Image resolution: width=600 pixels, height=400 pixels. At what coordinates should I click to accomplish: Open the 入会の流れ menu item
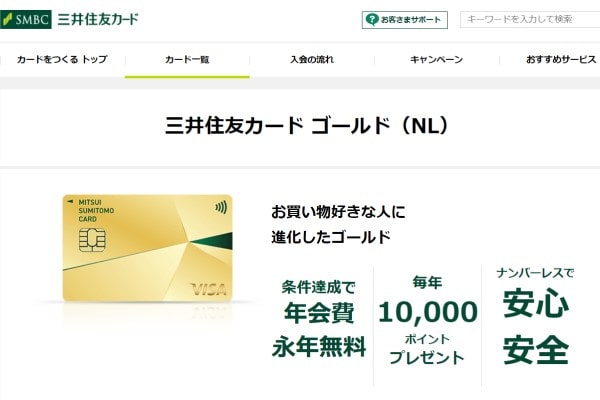point(312,59)
